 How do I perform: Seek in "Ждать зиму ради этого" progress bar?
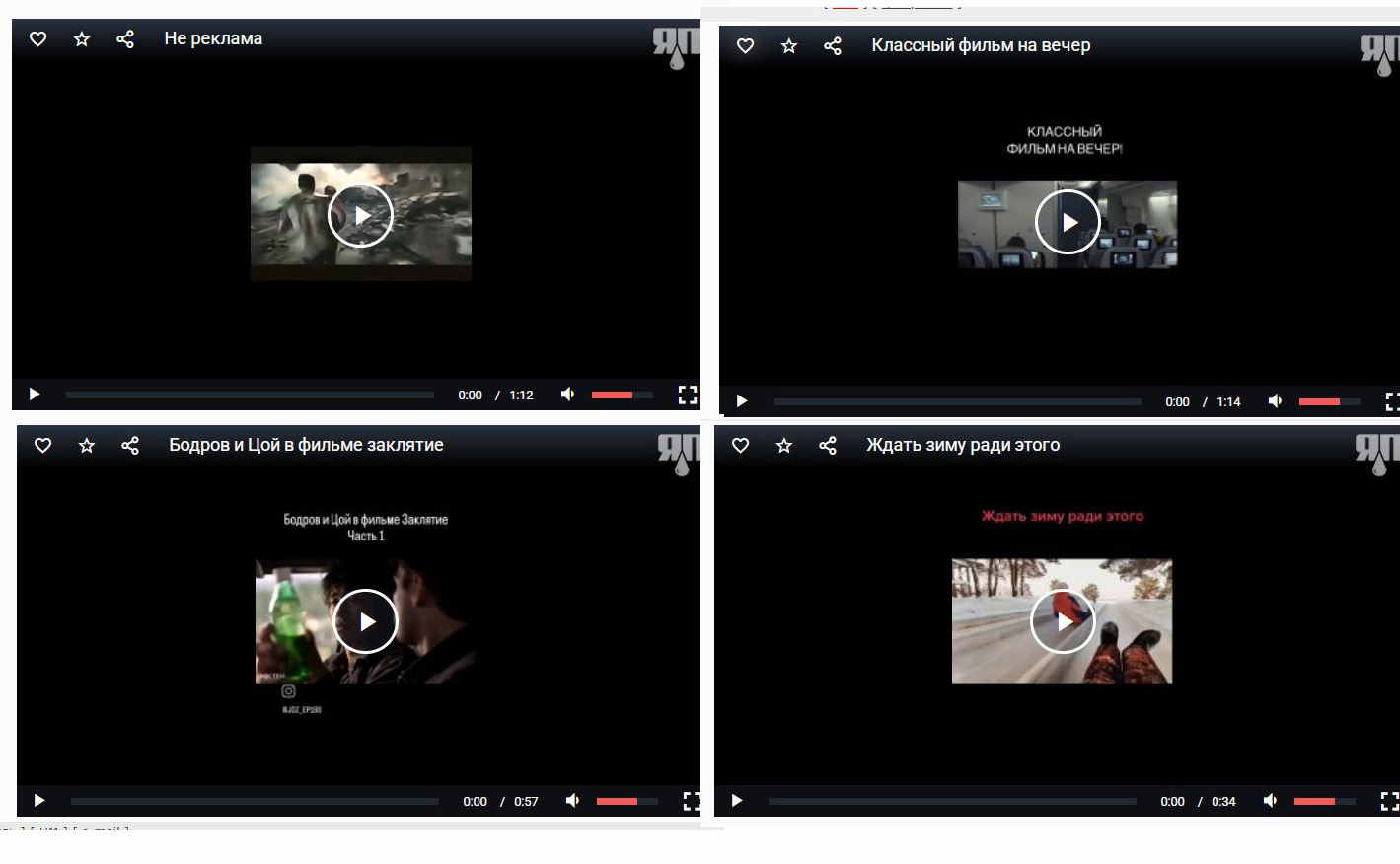pos(952,801)
